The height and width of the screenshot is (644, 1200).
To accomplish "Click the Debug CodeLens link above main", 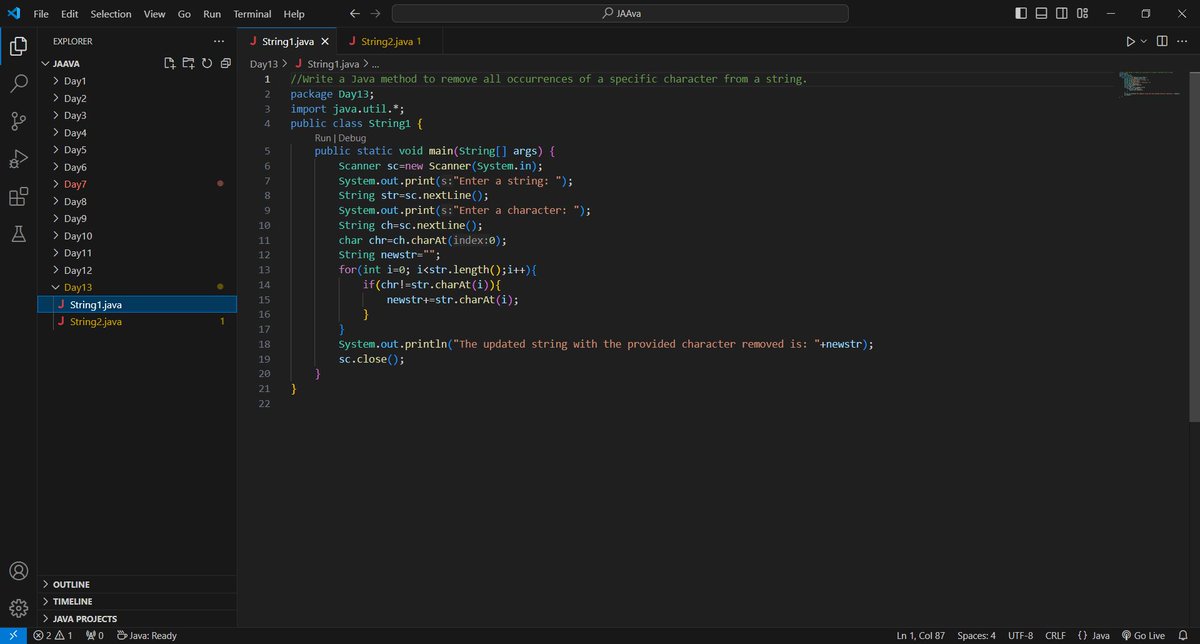I will pos(352,138).
